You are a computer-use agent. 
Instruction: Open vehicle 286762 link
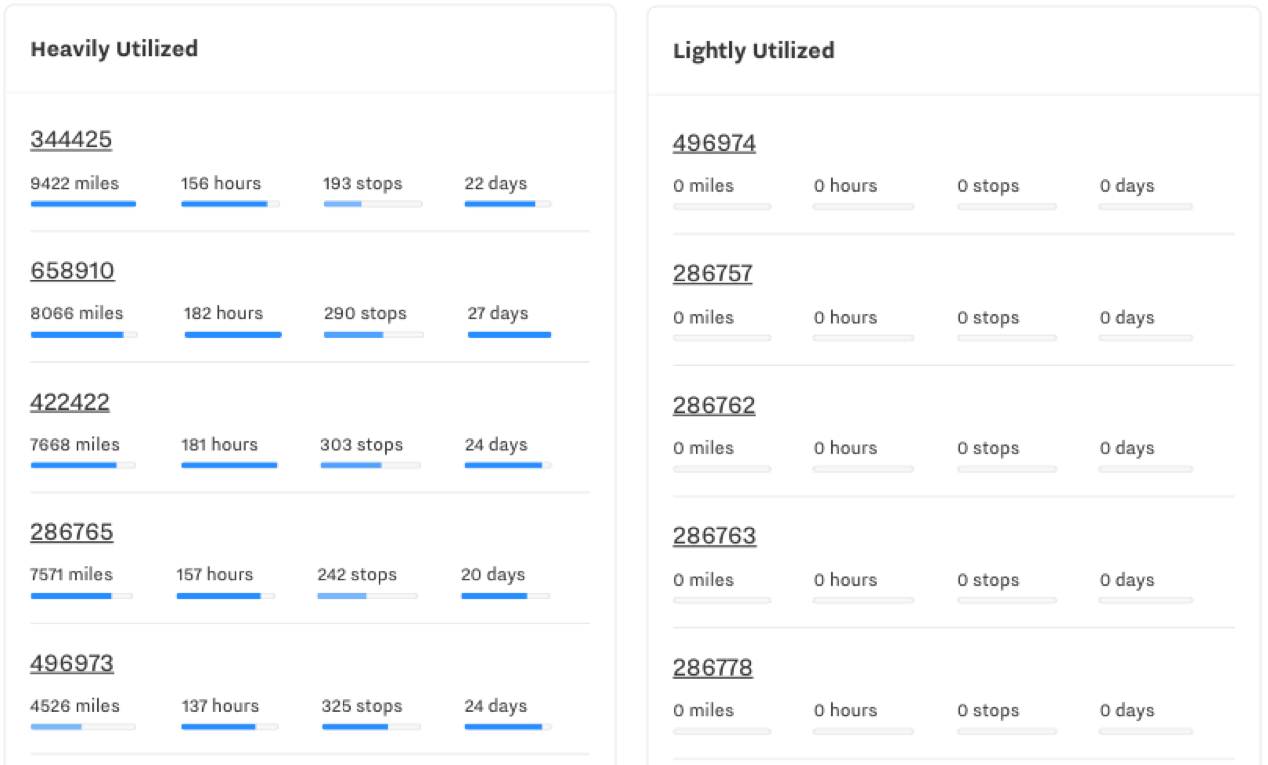click(714, 405)
